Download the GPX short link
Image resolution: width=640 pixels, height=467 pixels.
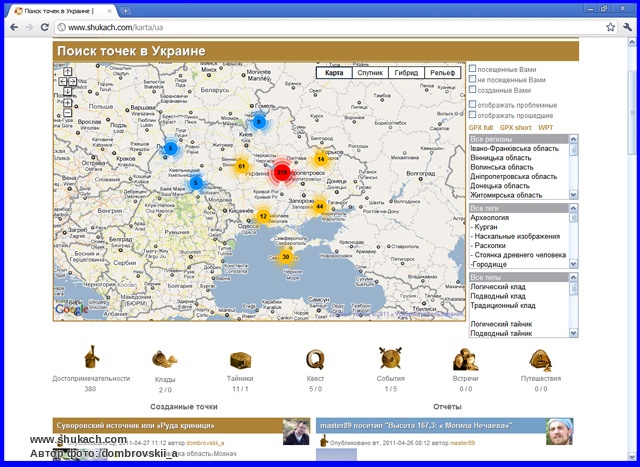pos(516,128)
